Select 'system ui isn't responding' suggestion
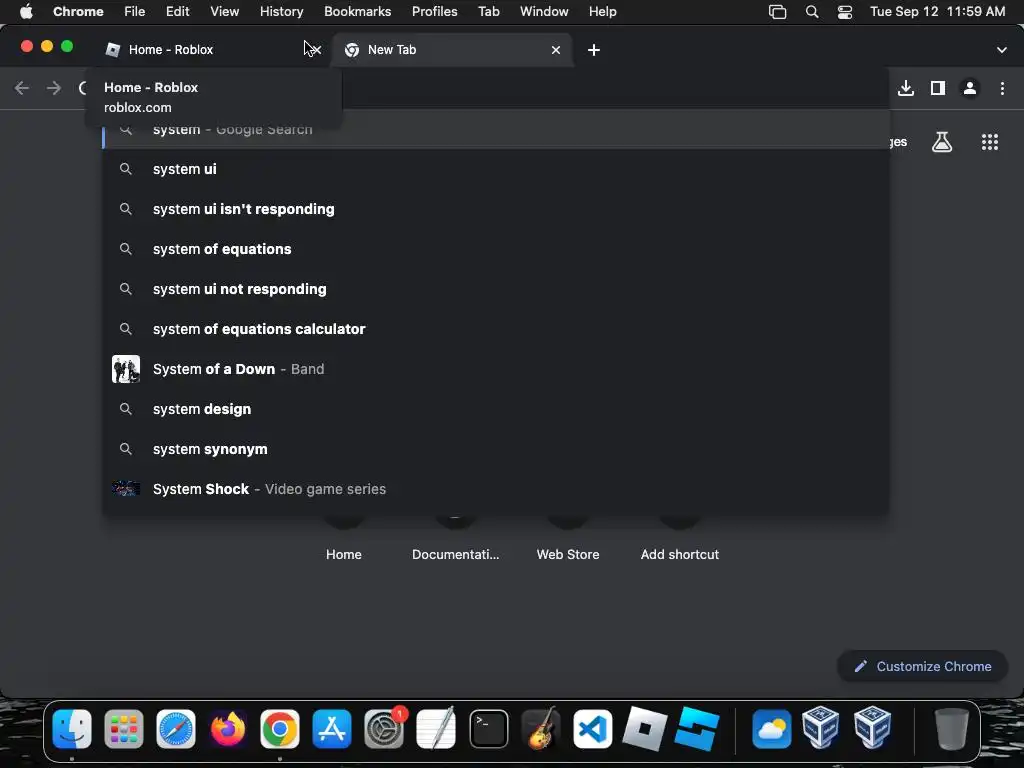 pyautogui.click(x=496, y=209)
